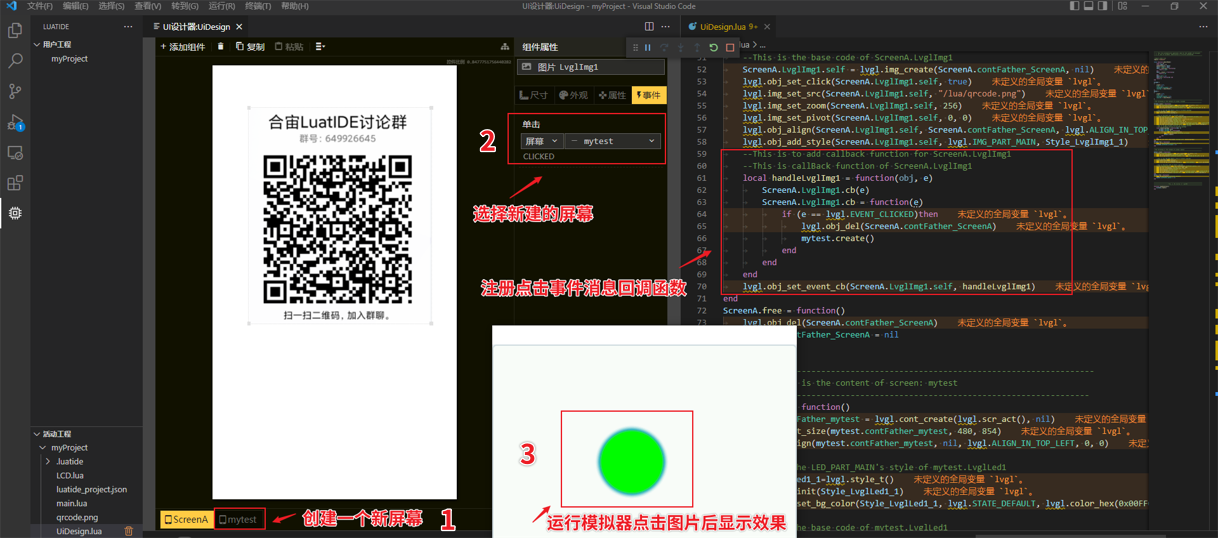Pause the debug session
This screenshot has height=538, width=1218.
tap(648, 47)
